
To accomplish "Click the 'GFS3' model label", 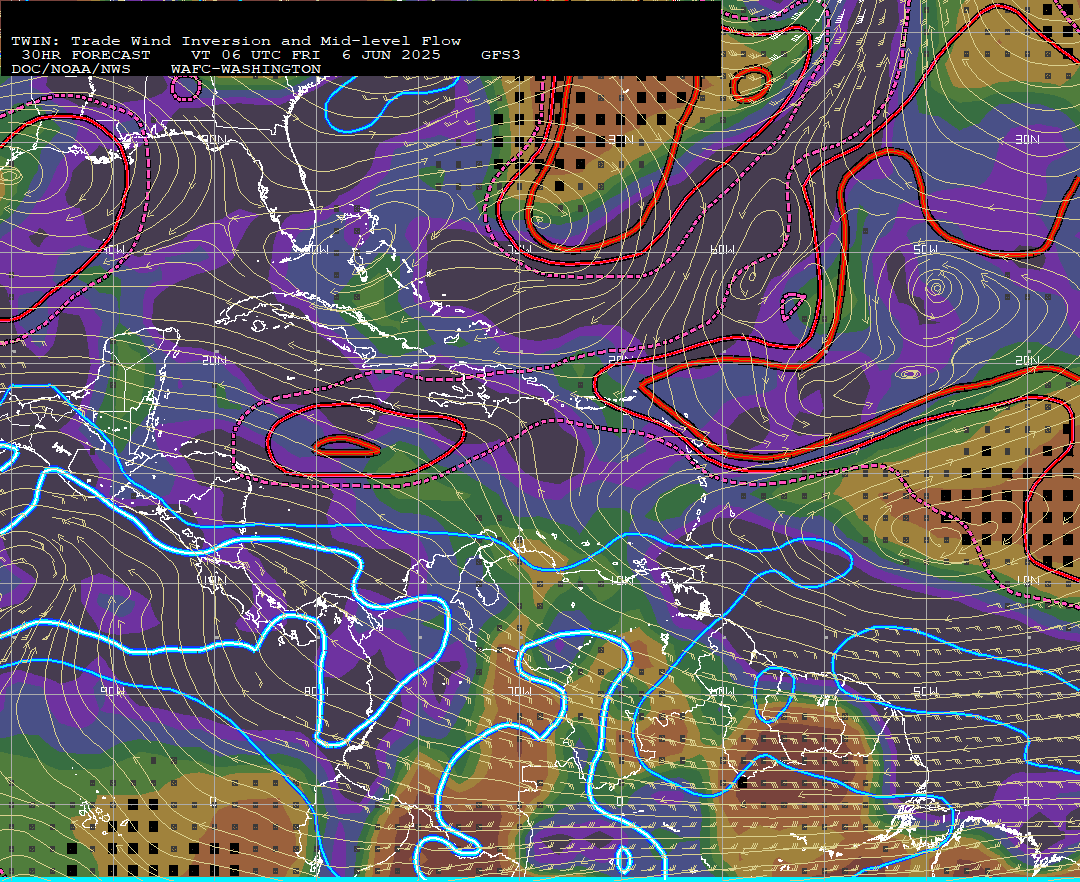I will [501, 55].
